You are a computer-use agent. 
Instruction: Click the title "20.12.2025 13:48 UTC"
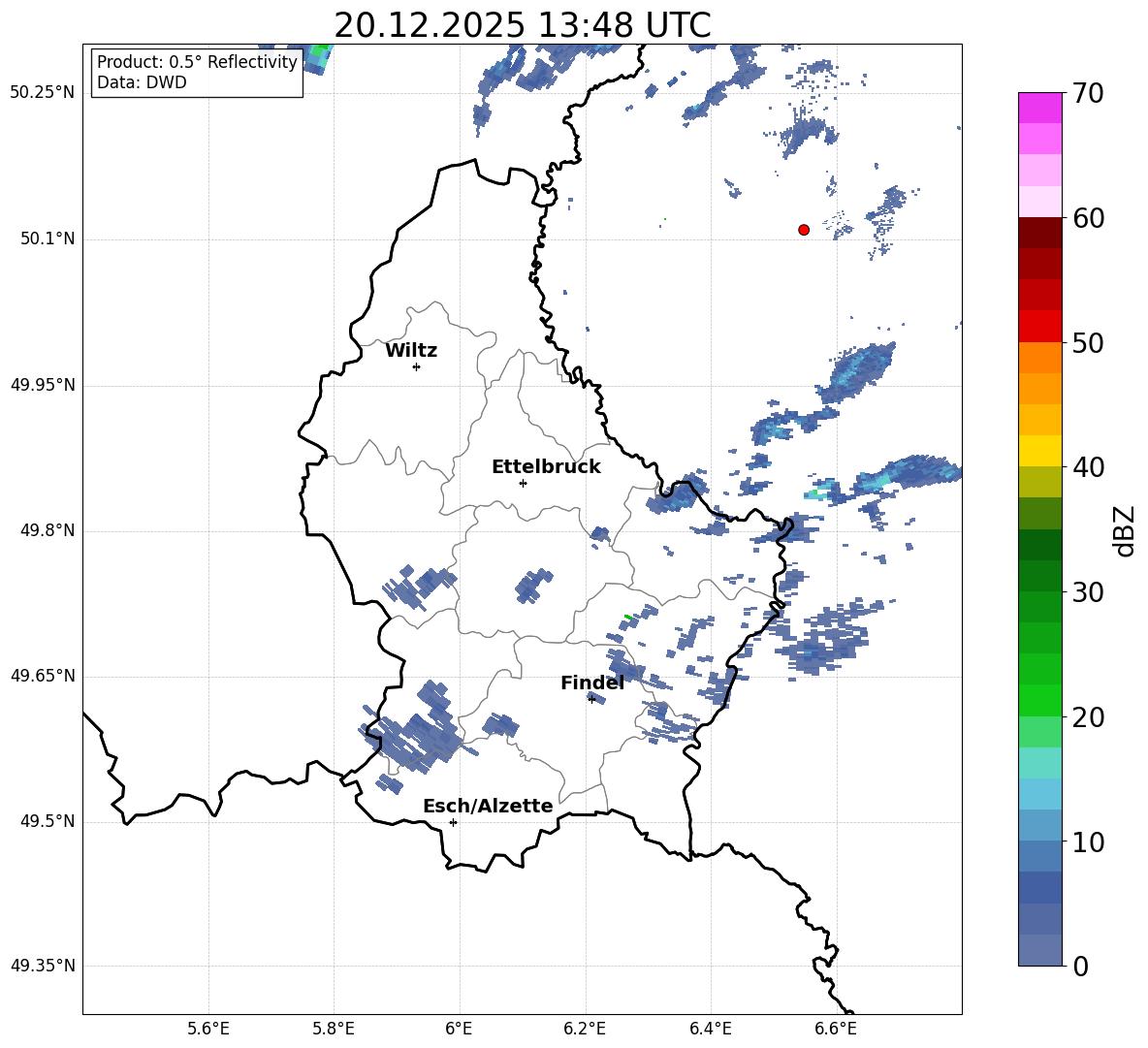pyautogui.click(x=522, y=25)
